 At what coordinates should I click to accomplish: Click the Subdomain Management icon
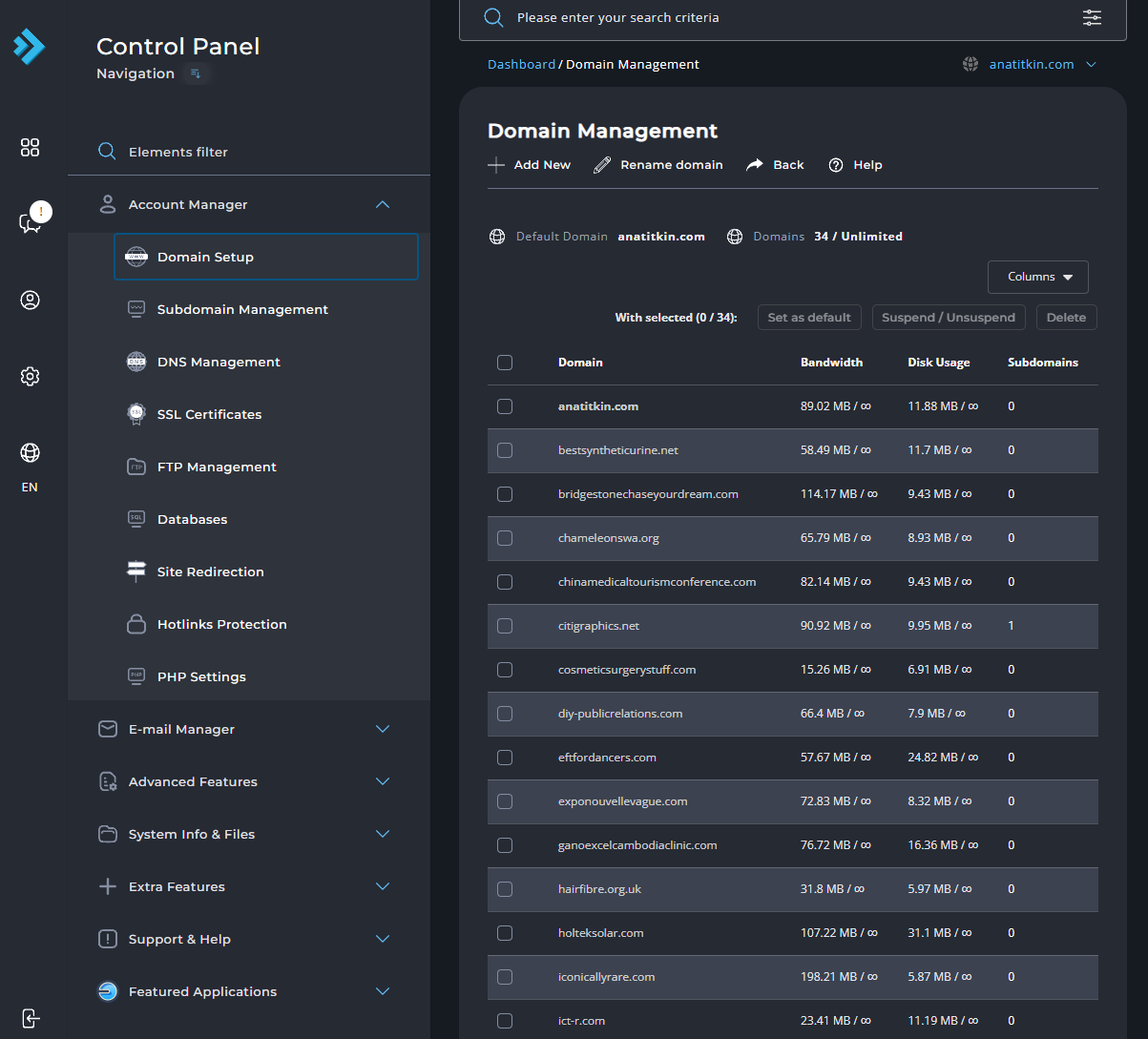[x=136, y=309]
